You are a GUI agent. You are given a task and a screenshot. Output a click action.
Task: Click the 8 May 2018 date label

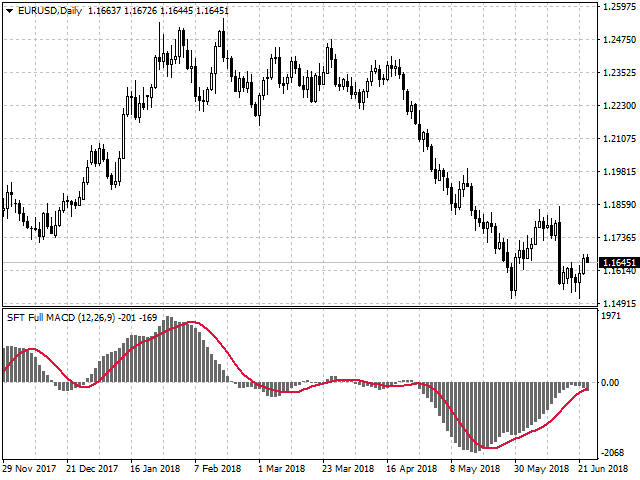pyautogui.click(x=475, y=469)
